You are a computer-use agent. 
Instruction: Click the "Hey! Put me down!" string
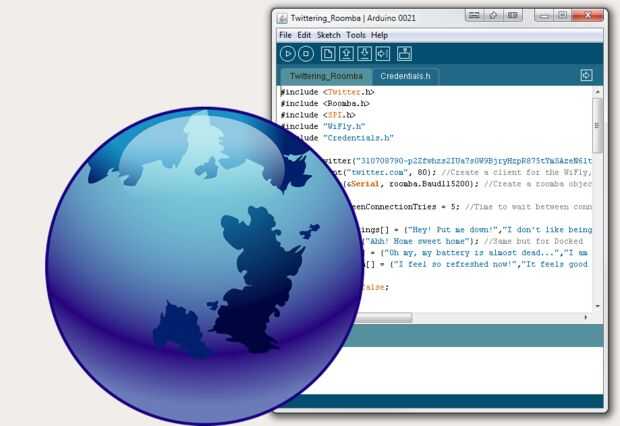pyautogui.click(x=453, y=230)
